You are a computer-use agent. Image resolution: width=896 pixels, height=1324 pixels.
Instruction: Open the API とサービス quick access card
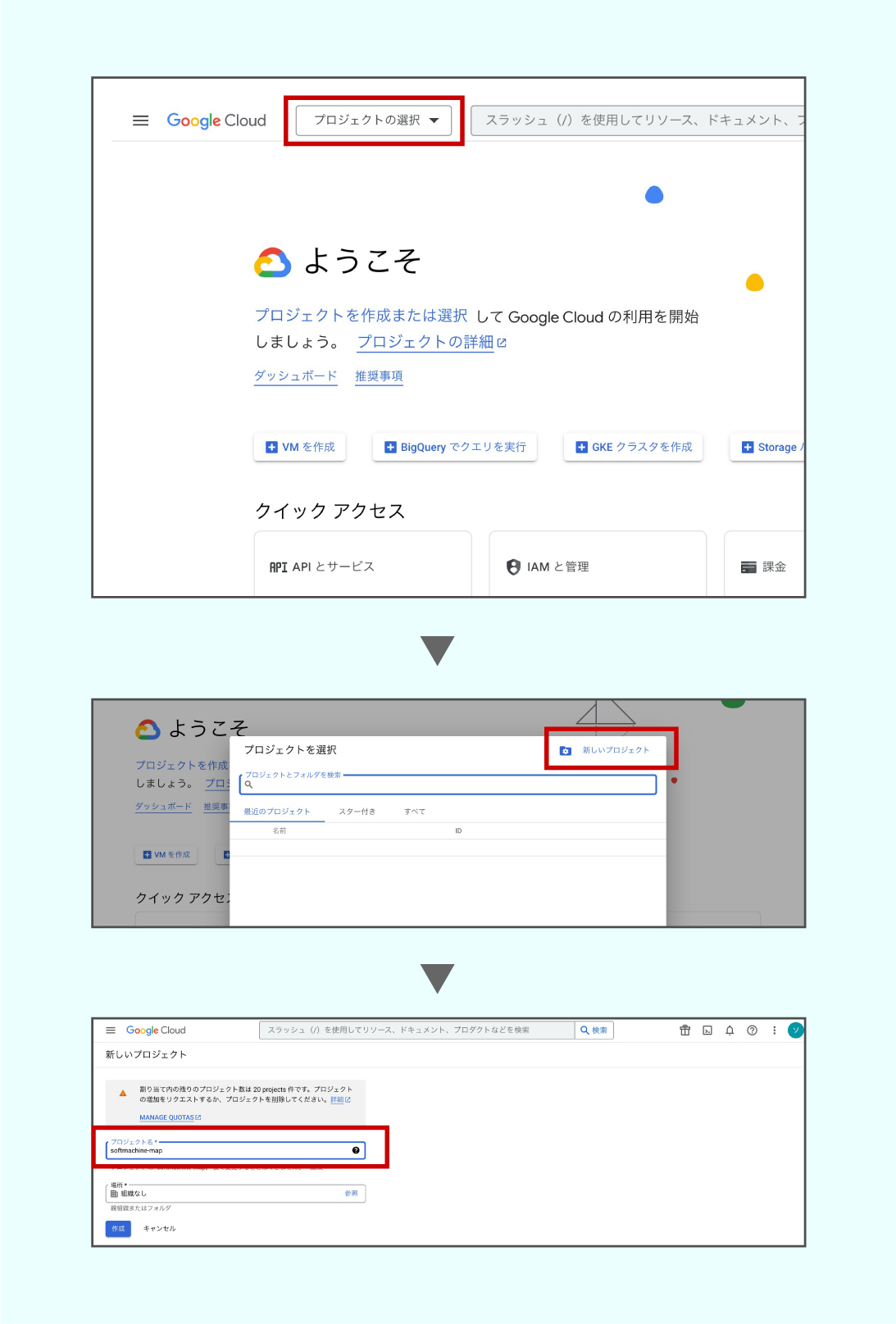point(362,564)
